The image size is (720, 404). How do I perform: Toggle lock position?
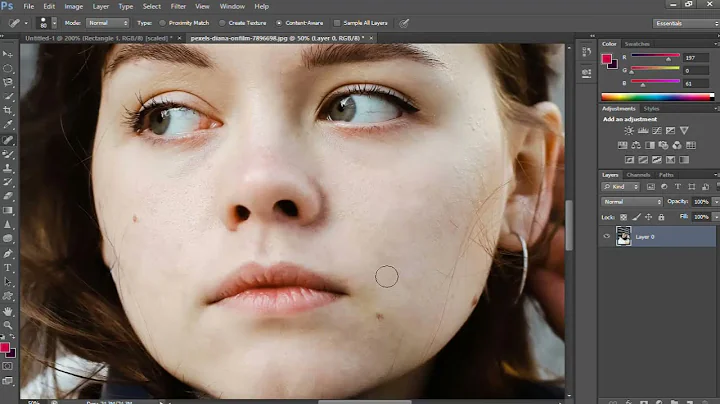coord(648,217)
